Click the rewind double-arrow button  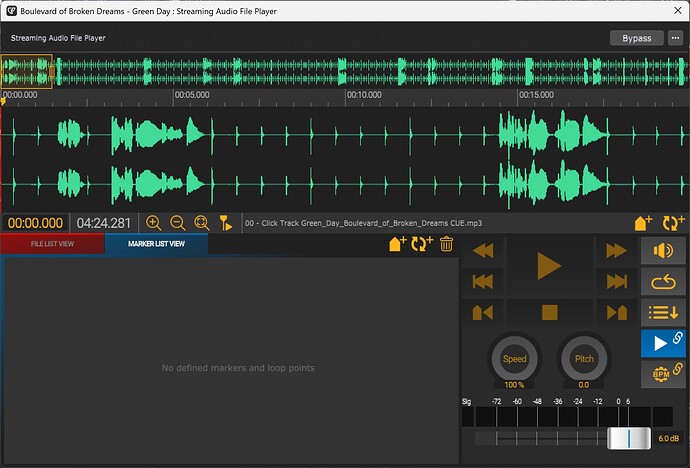coord(483,251)
